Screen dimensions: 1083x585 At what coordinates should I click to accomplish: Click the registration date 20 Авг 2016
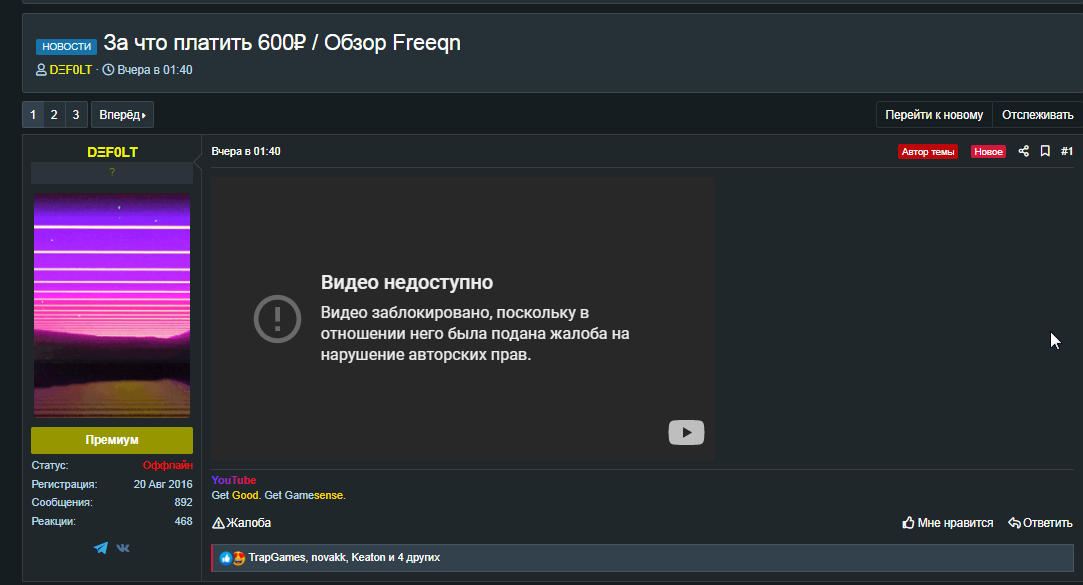click(x=163, y=484)
